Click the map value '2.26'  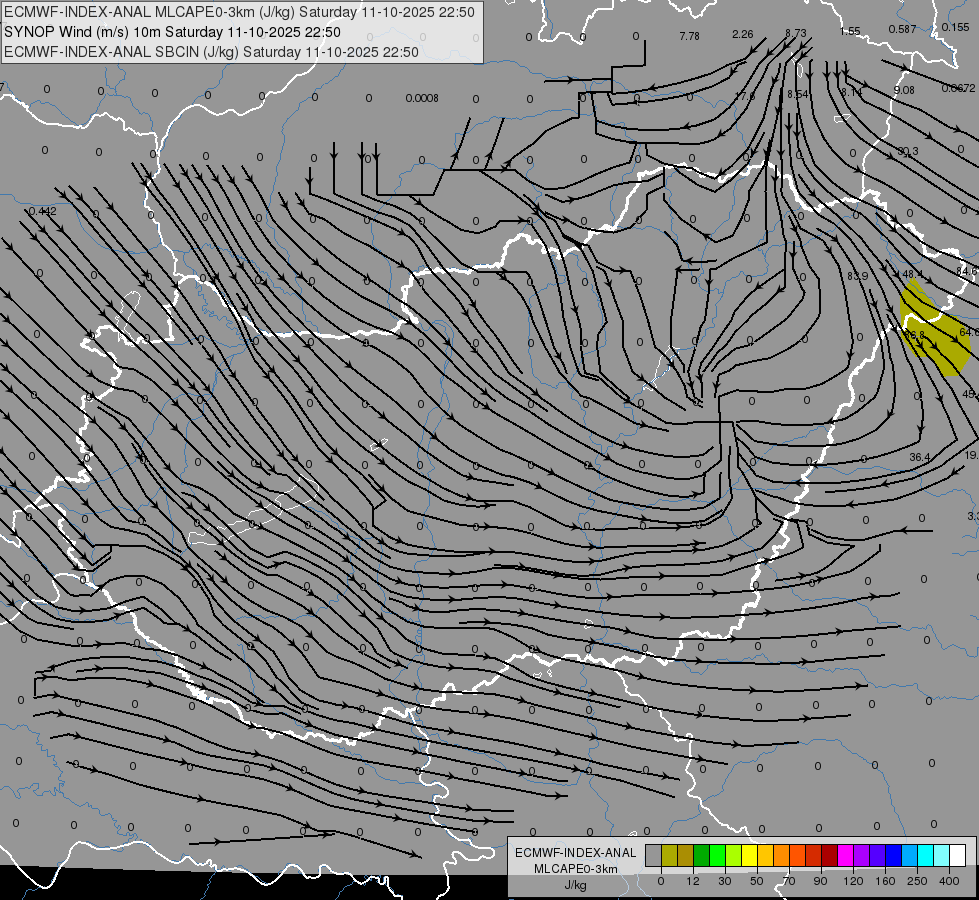742,34
